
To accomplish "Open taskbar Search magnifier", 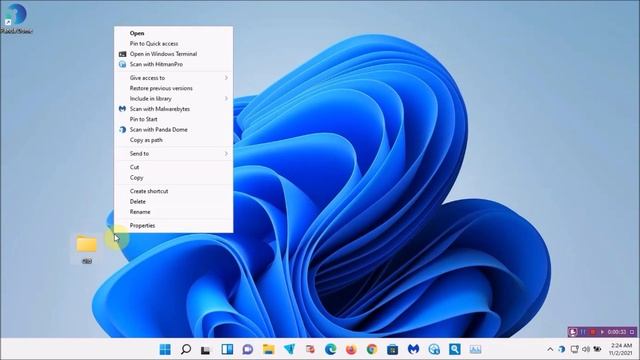I will [186, 349].
